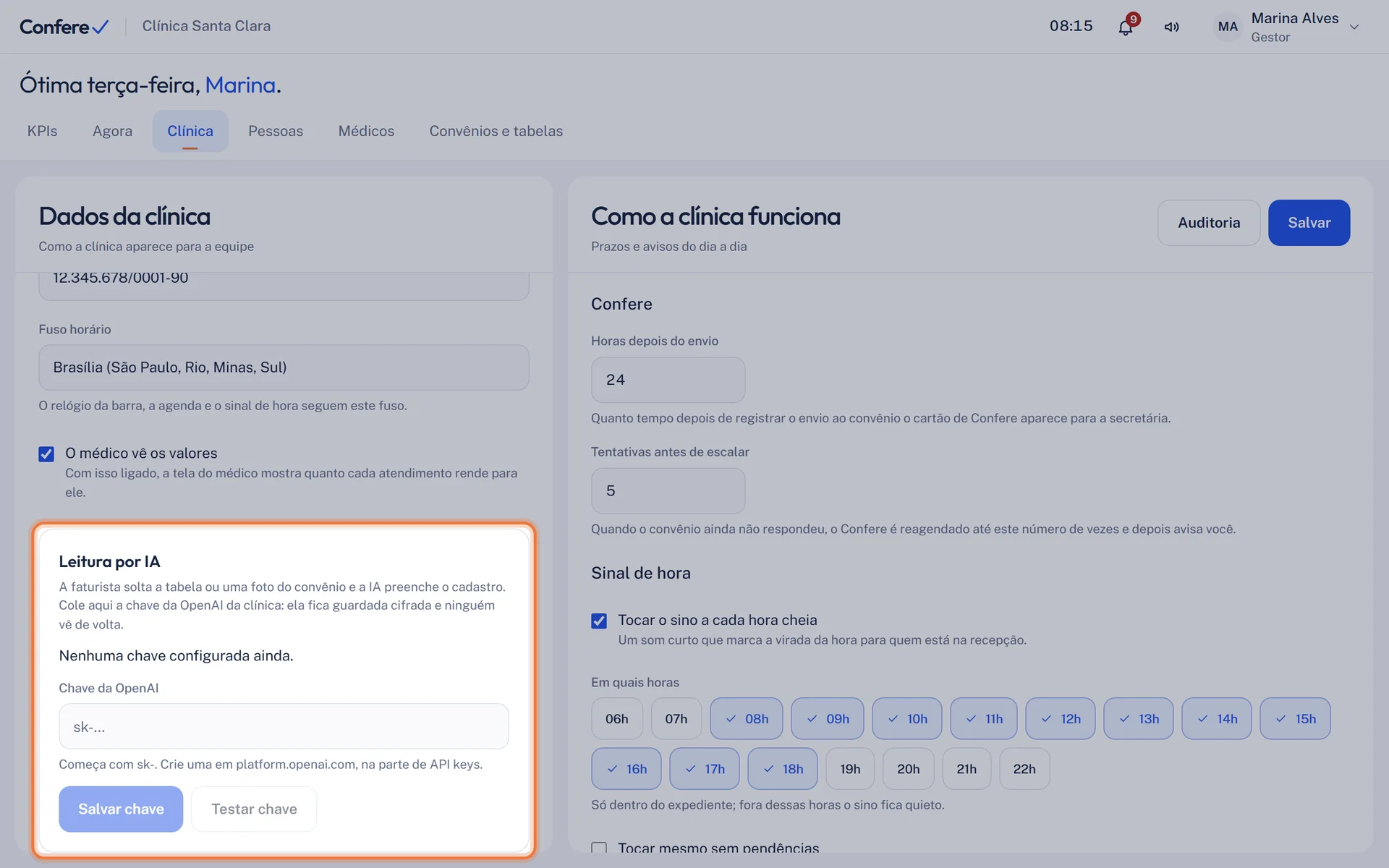Click the Horas depois do envio field
The height and width of the screenshot is (868, 1389).
click(x=668, y=380)
